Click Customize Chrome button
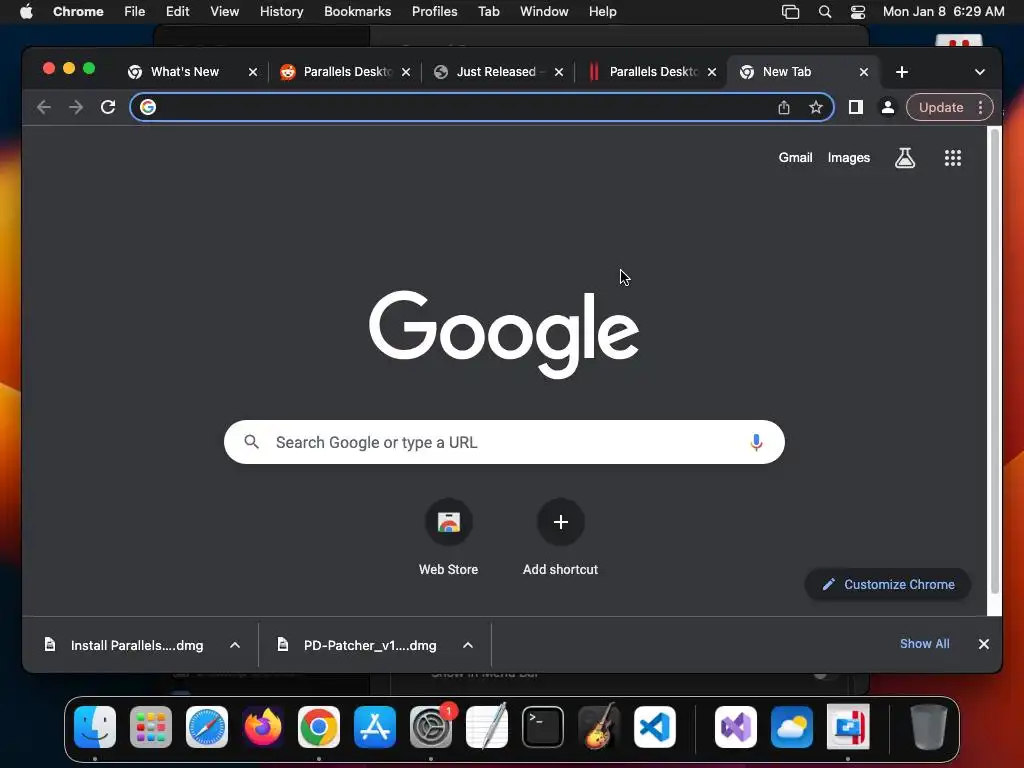Screen dimensions: 1024x768 tap(888, 584)
